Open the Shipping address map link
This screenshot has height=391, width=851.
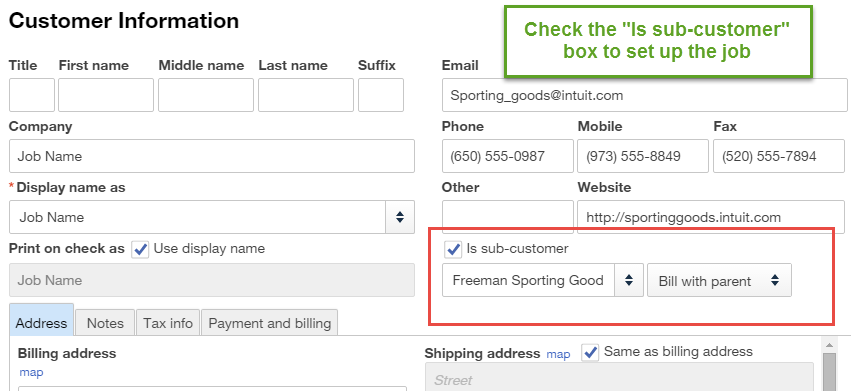coord(558,355)
